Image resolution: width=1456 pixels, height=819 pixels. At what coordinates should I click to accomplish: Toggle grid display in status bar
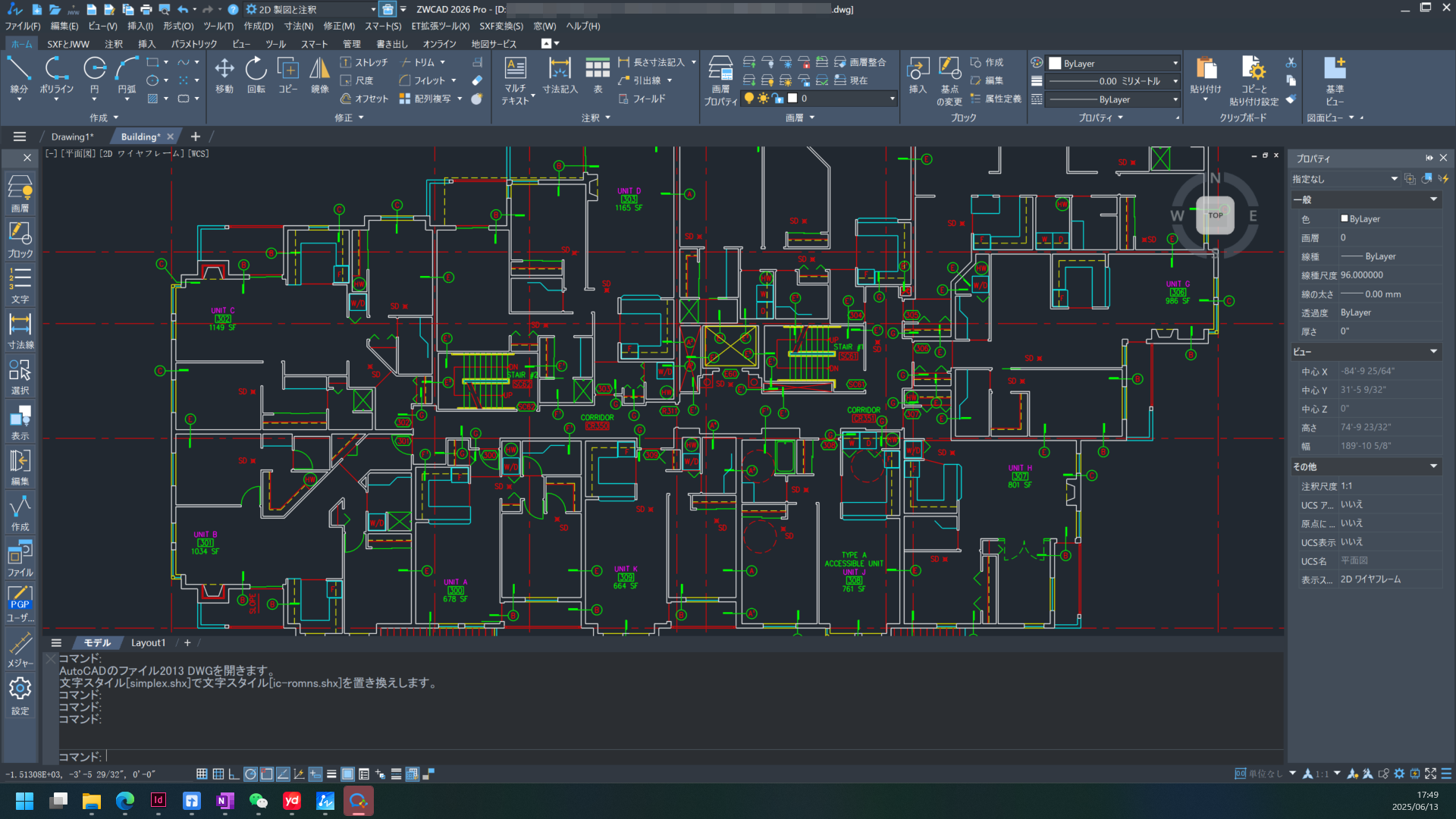tap(218, 774)
